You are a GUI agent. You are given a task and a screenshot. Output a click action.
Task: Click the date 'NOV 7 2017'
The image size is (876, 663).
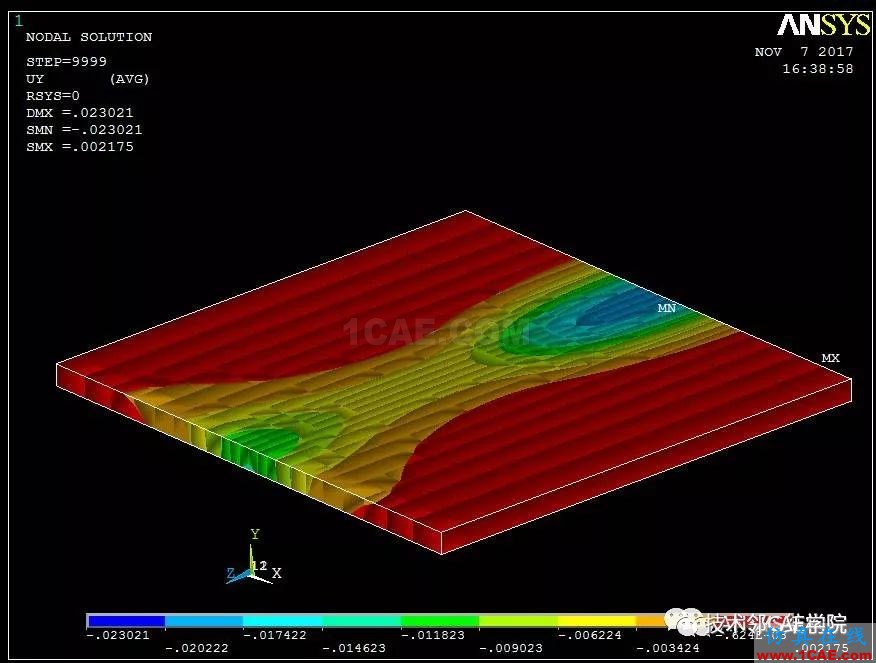tap(804, 52)
